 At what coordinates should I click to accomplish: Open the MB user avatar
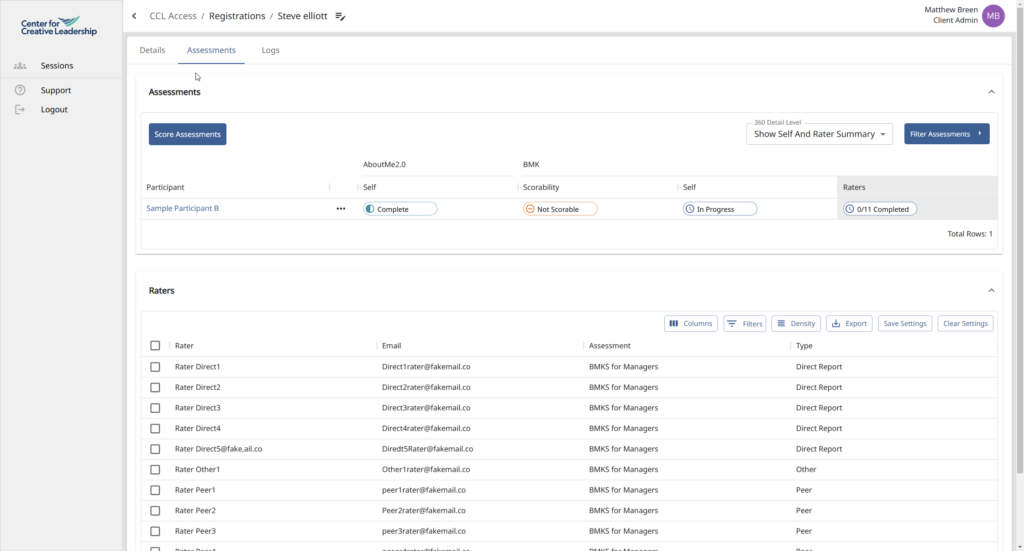tap(993, 16)
